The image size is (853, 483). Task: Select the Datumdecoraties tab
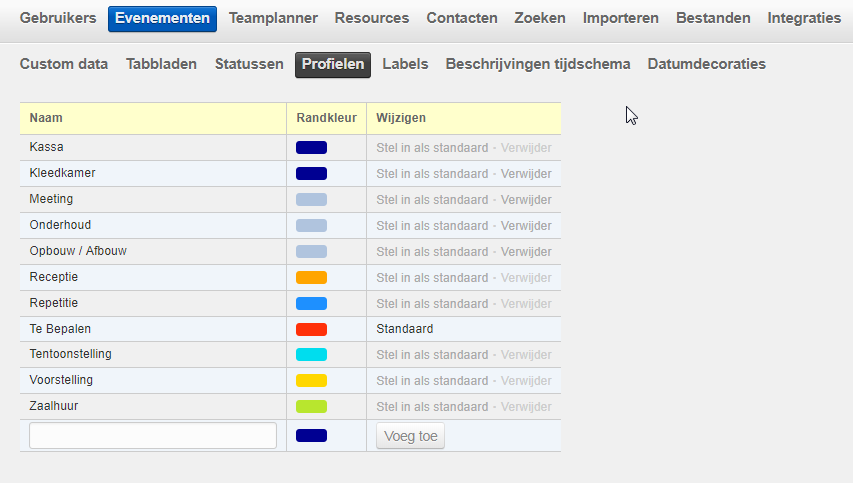click(706, 64)
